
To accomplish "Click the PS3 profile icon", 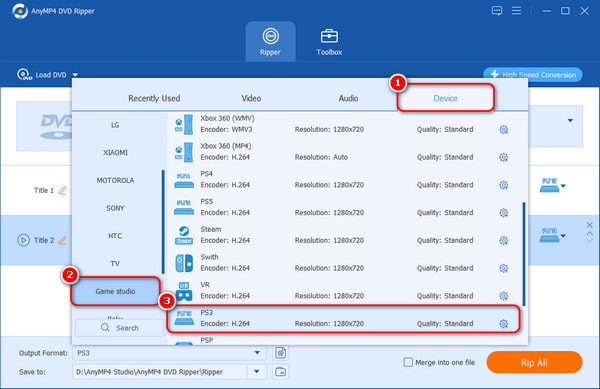I will point(184,318).
